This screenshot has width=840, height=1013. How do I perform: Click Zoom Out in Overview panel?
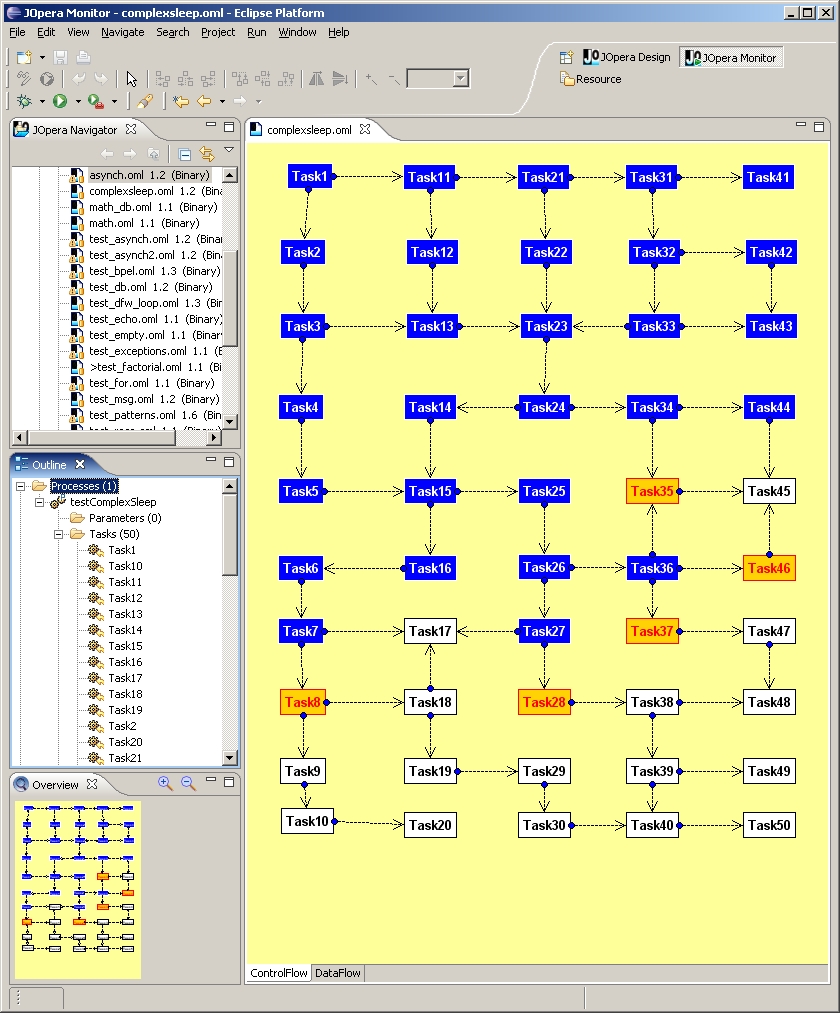click(188, 783)
